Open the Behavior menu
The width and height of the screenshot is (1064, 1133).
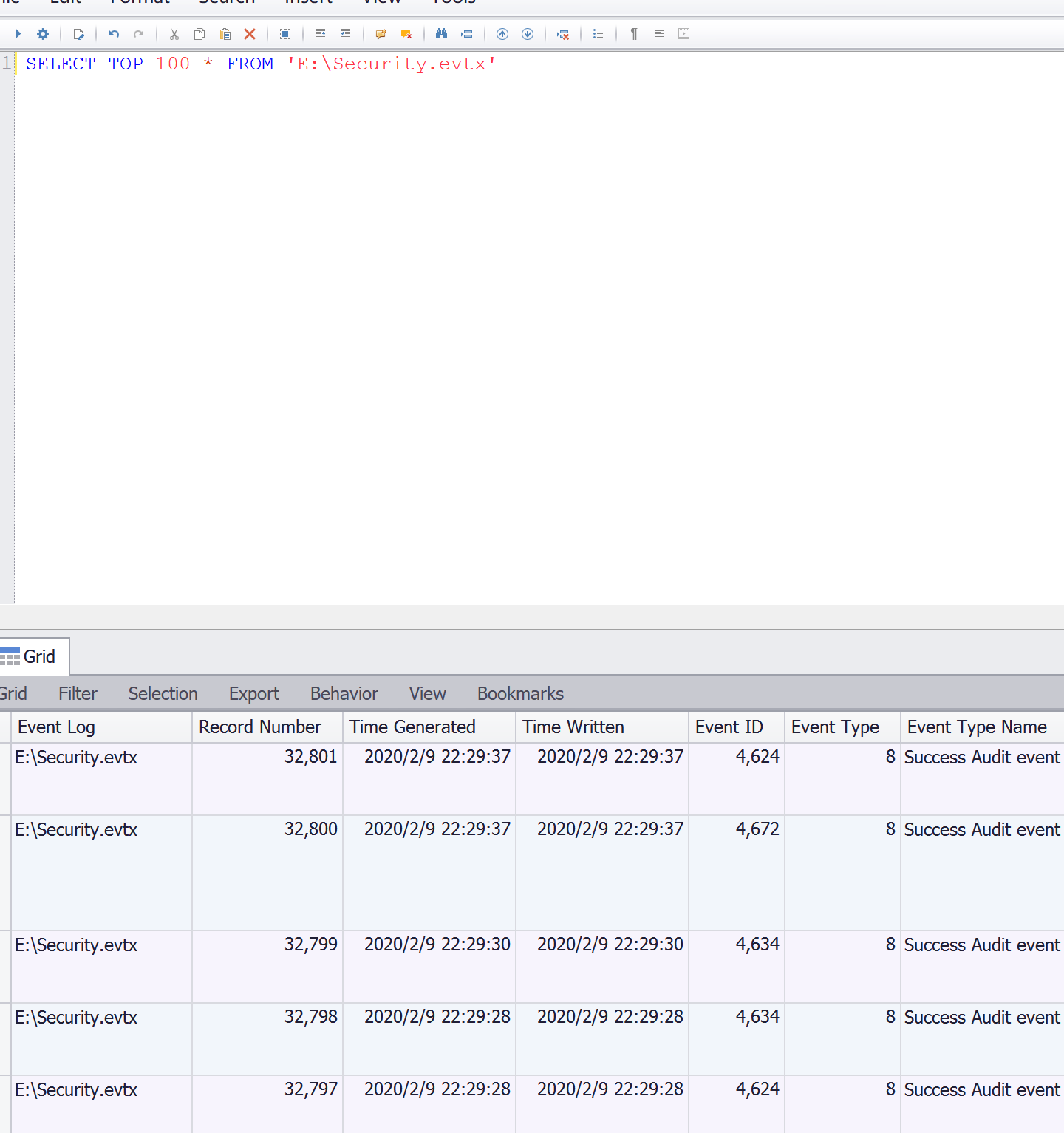344,694
